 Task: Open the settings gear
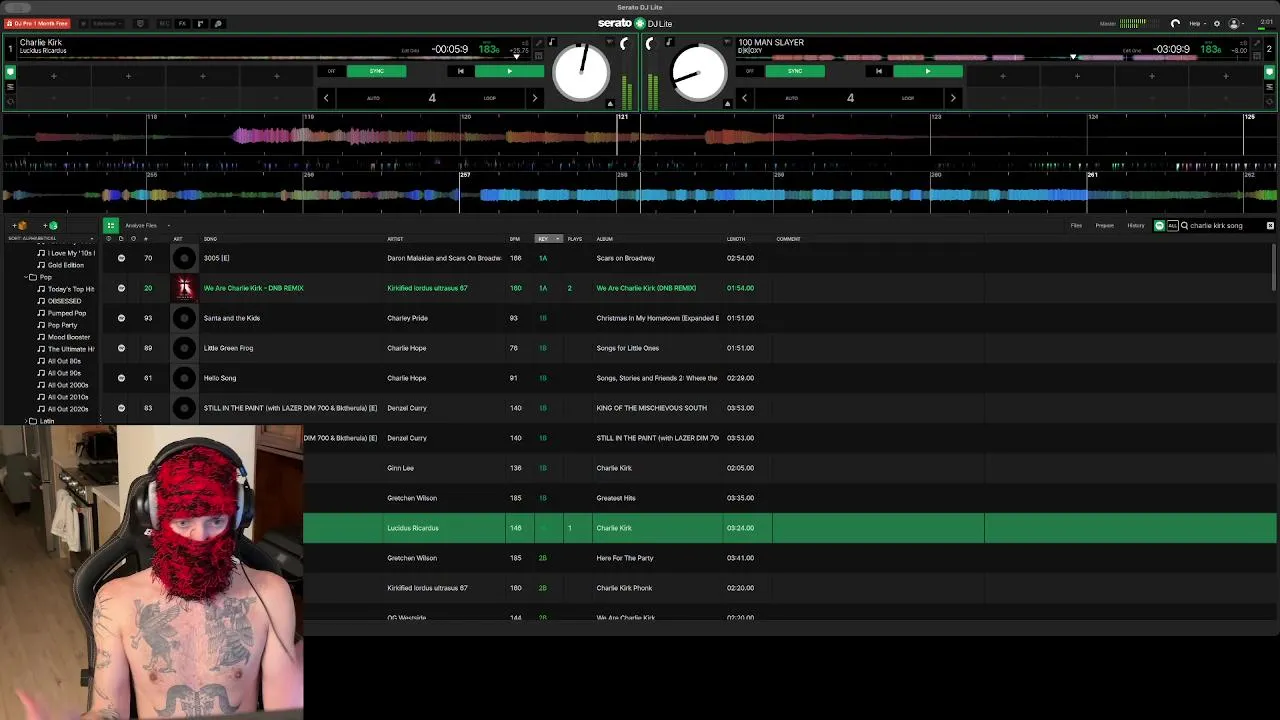point(1217,23)
